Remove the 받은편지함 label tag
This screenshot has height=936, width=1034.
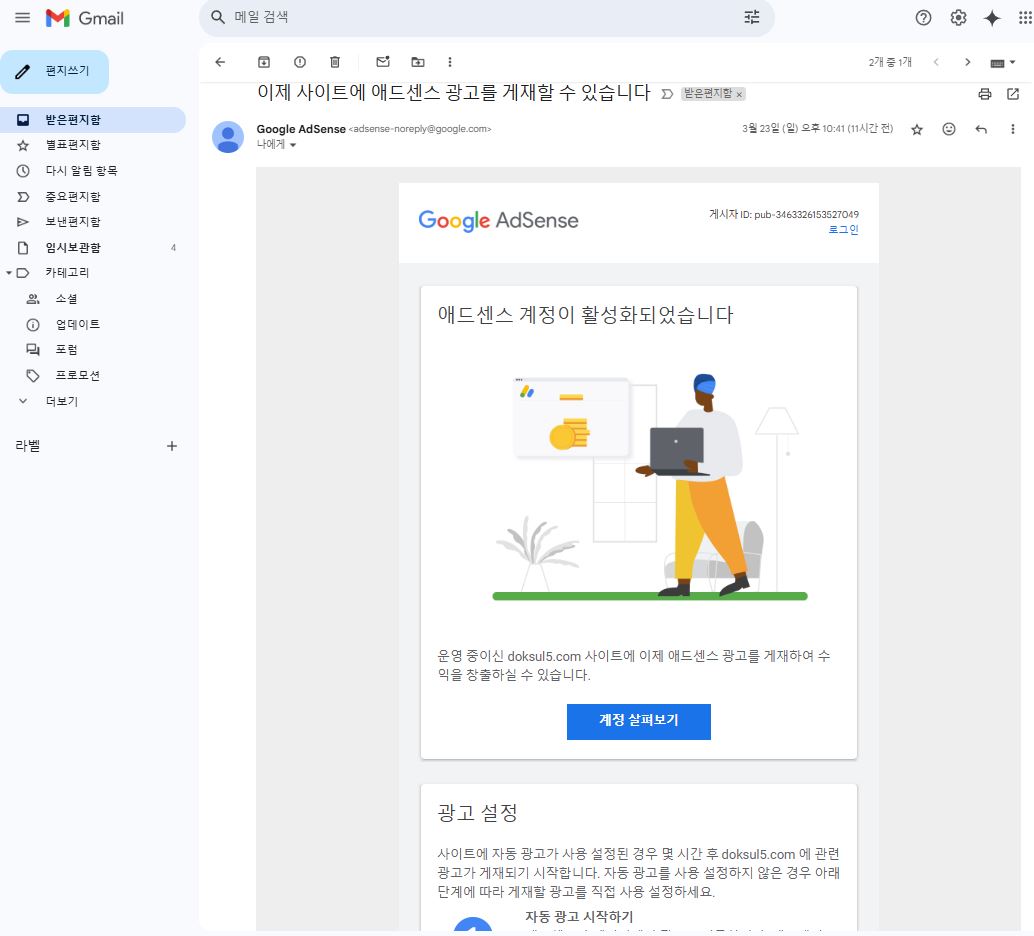click(739, 94)
